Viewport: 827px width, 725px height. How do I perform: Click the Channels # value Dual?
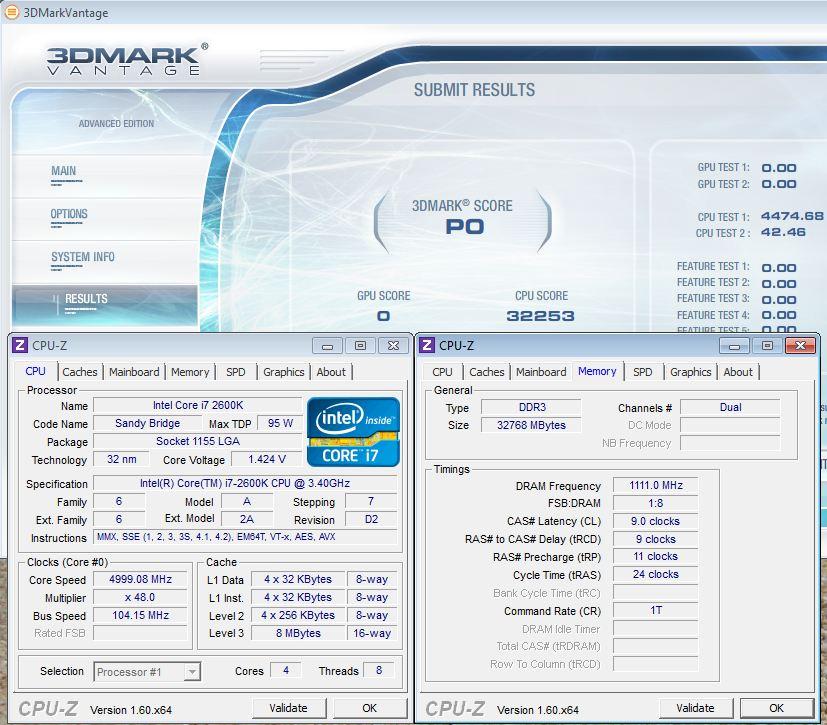tap(730, 407)
